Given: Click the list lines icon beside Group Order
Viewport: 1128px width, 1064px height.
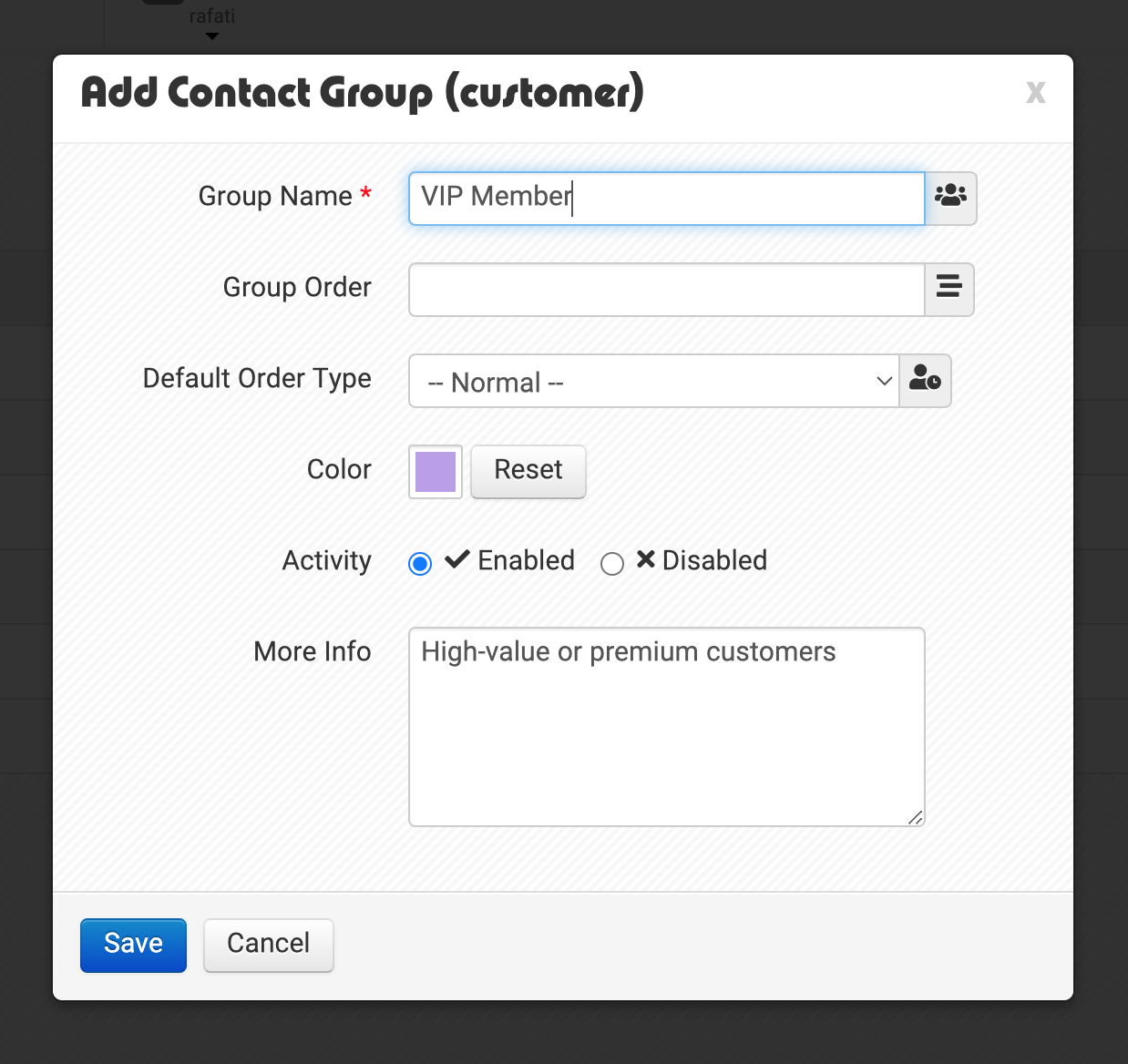Looking at the screenshot, I should coord(949,286).
